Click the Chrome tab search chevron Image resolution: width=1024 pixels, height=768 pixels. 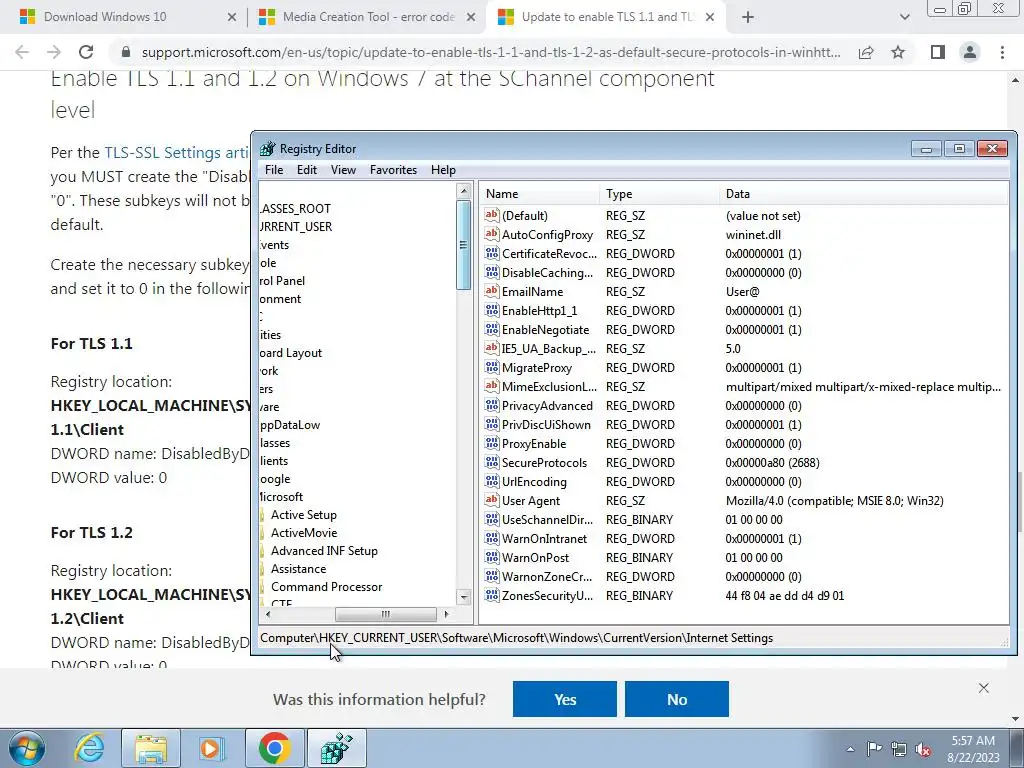pos(904,18)
